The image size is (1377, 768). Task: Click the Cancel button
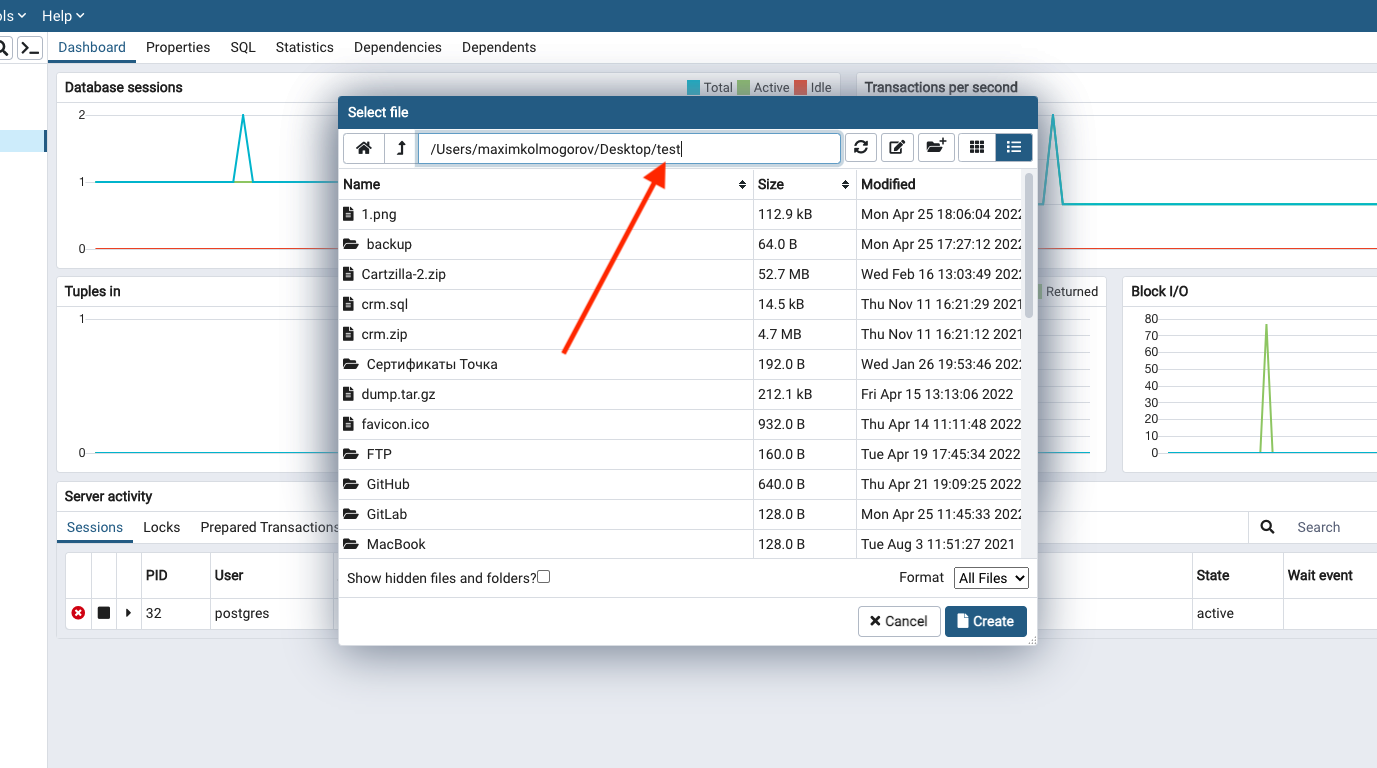[899, 621]
